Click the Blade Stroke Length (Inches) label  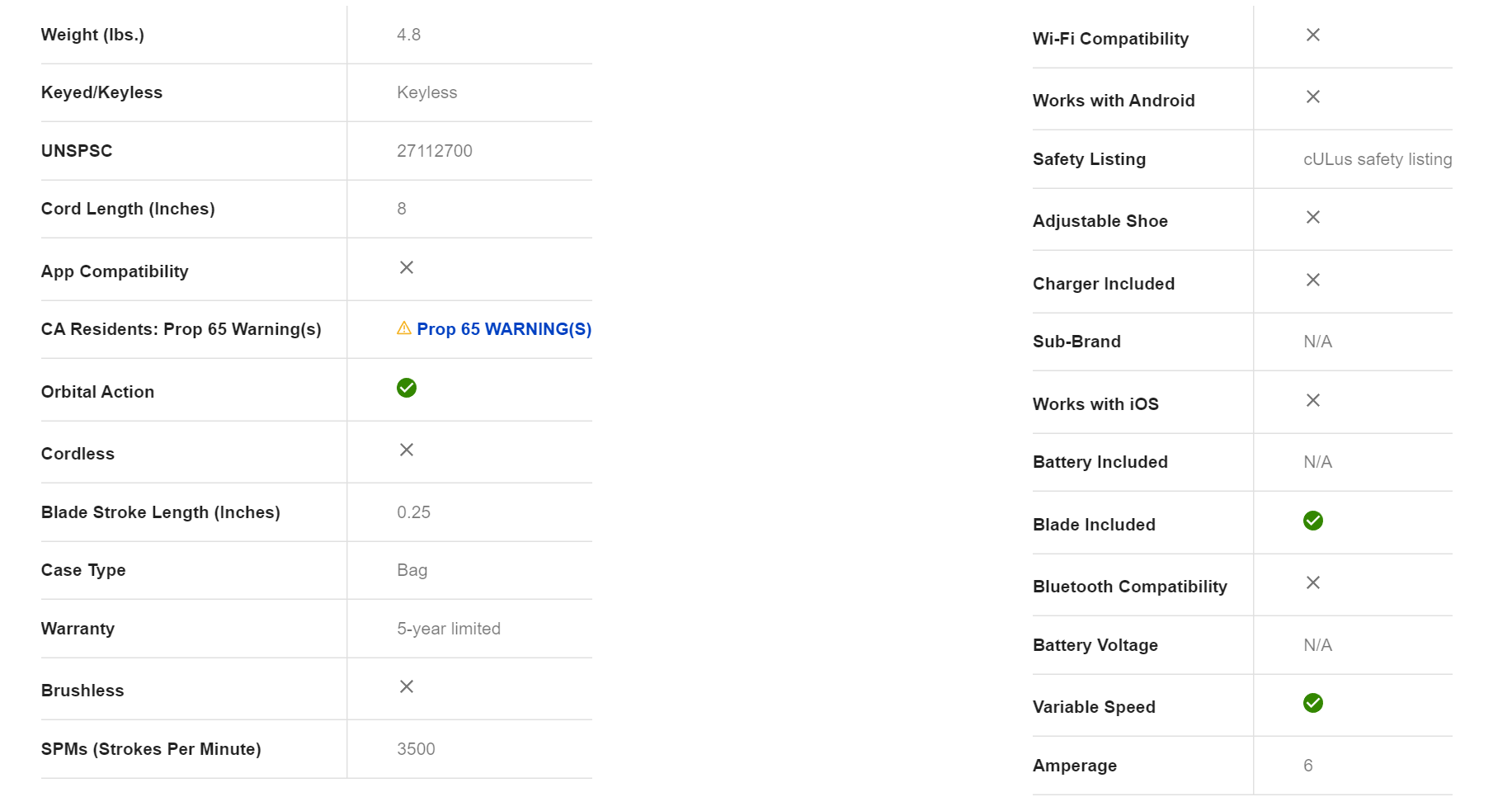(161, 512)
